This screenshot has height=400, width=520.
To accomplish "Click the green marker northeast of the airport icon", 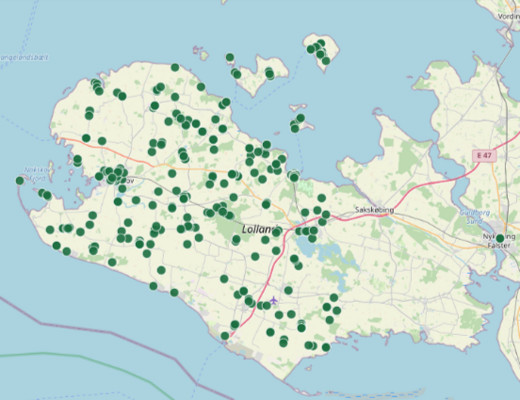I will pos(288,290).
